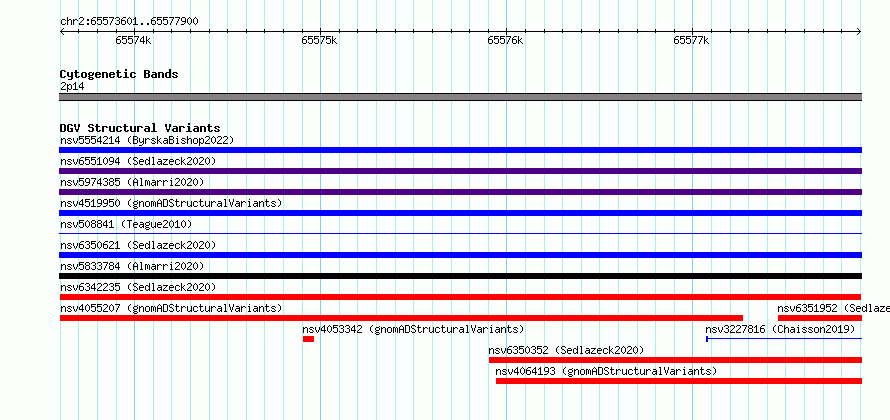Click the 65577k ruler tick label

tap(692, 40)
